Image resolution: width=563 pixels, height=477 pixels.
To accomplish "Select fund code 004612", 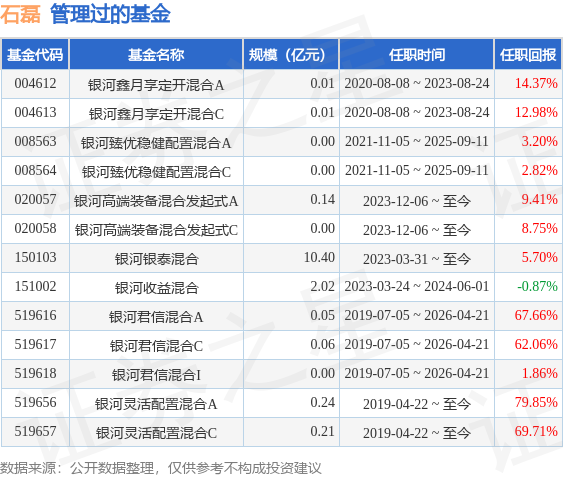I will tap(35, 84).
